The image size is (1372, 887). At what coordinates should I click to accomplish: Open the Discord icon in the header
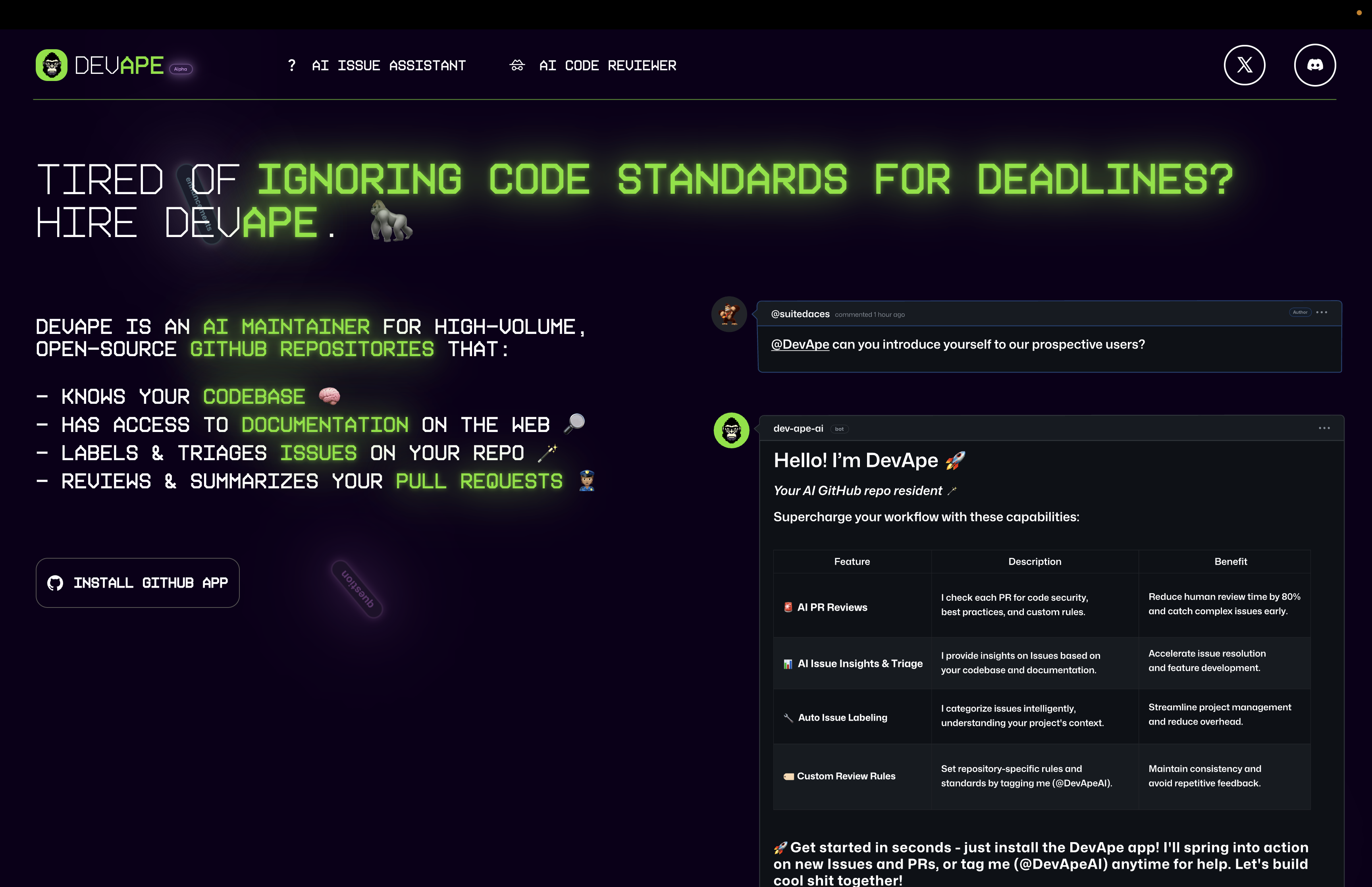tap(1316, 65)
